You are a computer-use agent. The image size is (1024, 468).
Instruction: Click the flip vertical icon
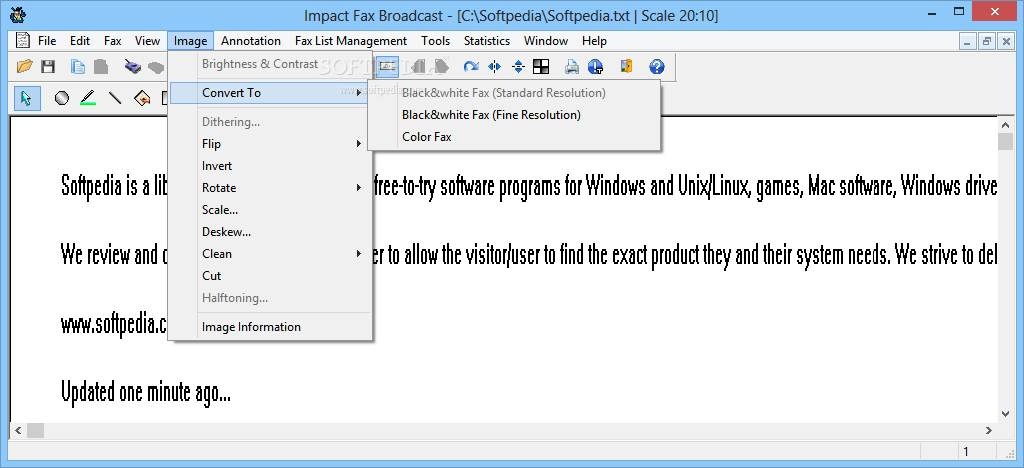pos(519,66)
